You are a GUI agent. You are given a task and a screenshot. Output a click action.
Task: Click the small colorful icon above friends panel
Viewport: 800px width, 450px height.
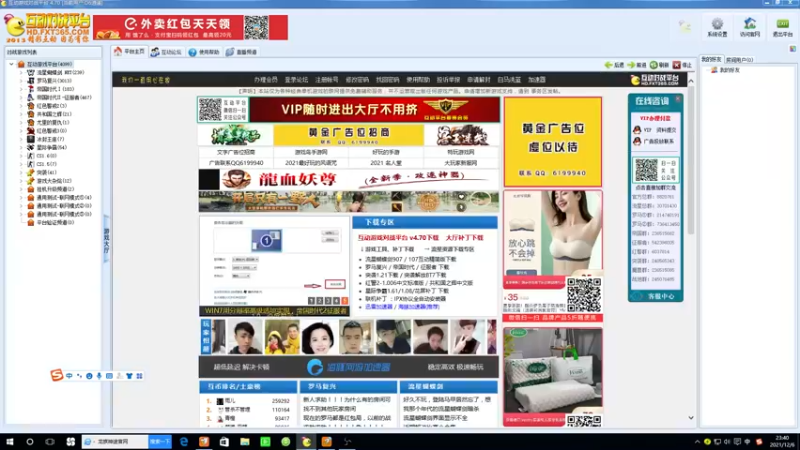(x=792, y=49)
